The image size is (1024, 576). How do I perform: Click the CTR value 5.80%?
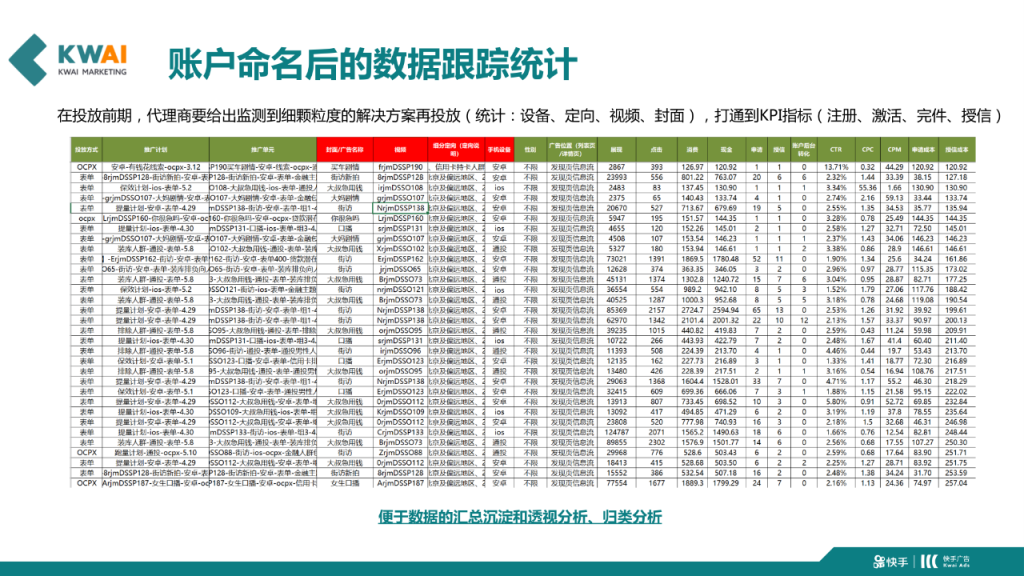(x=836, y=402)
